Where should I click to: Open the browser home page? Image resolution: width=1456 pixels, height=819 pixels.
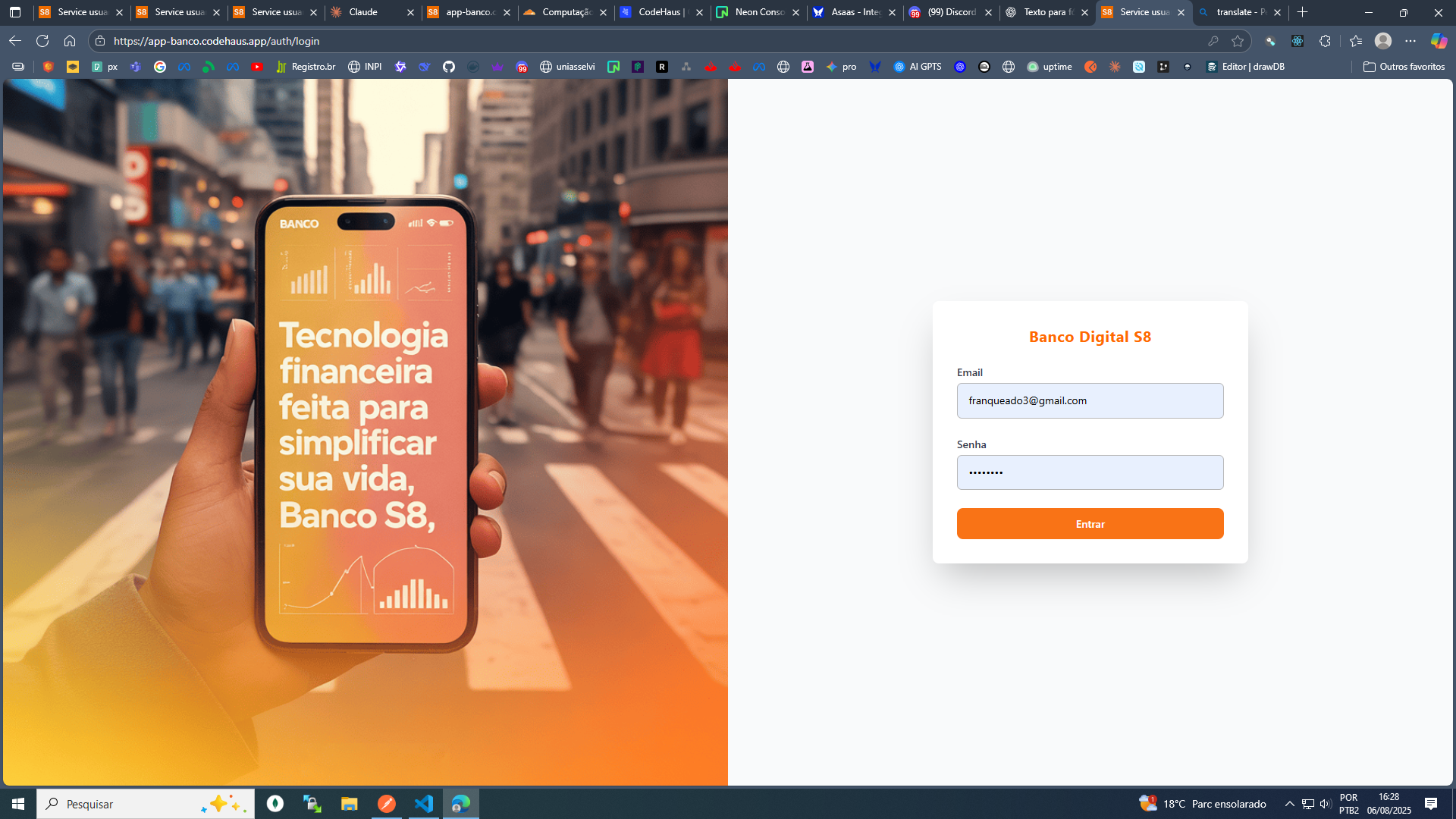pyautogui.click(x=70, y=41)
